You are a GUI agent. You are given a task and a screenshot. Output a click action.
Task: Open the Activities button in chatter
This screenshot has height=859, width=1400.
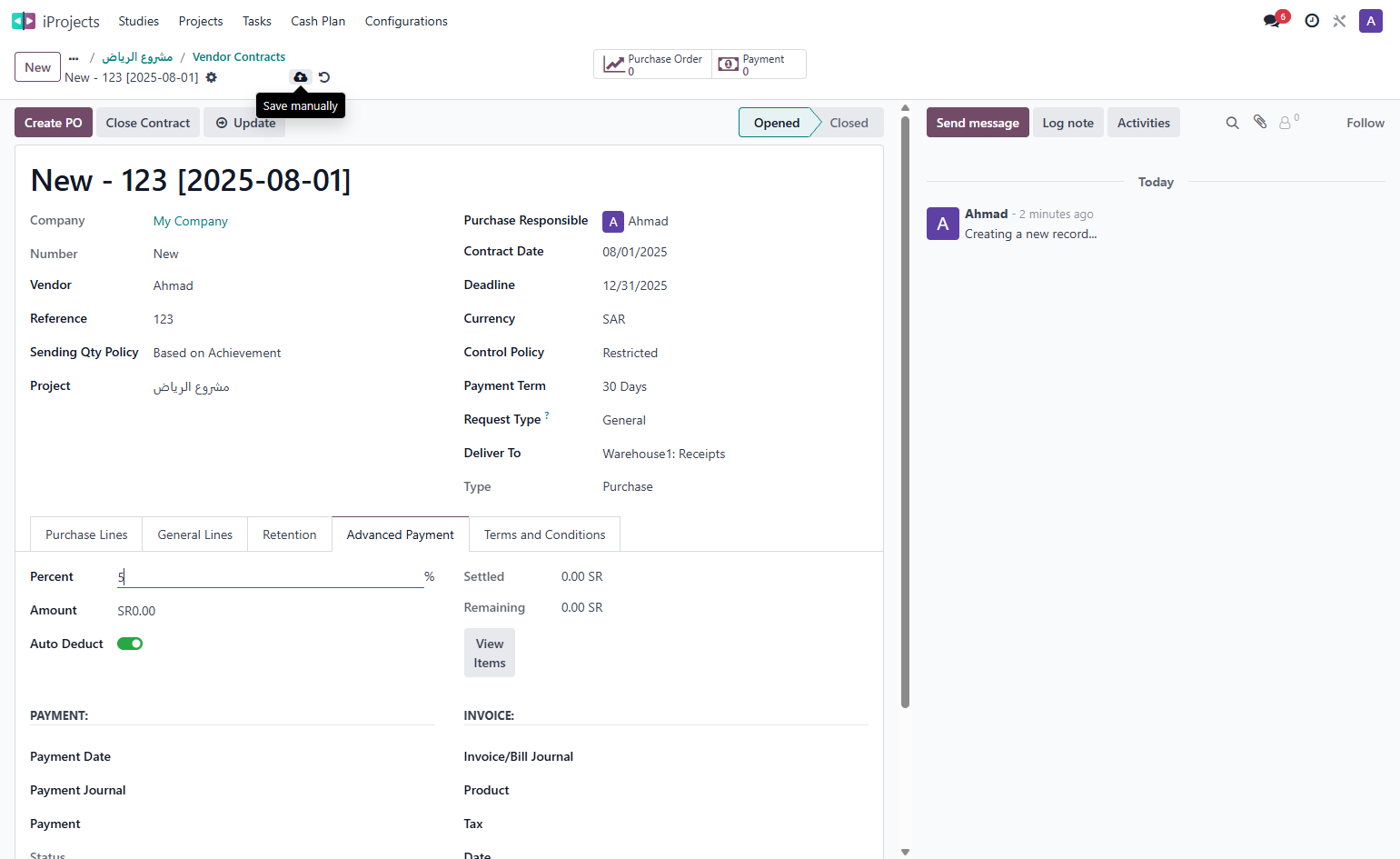(x=1144, y=123)
